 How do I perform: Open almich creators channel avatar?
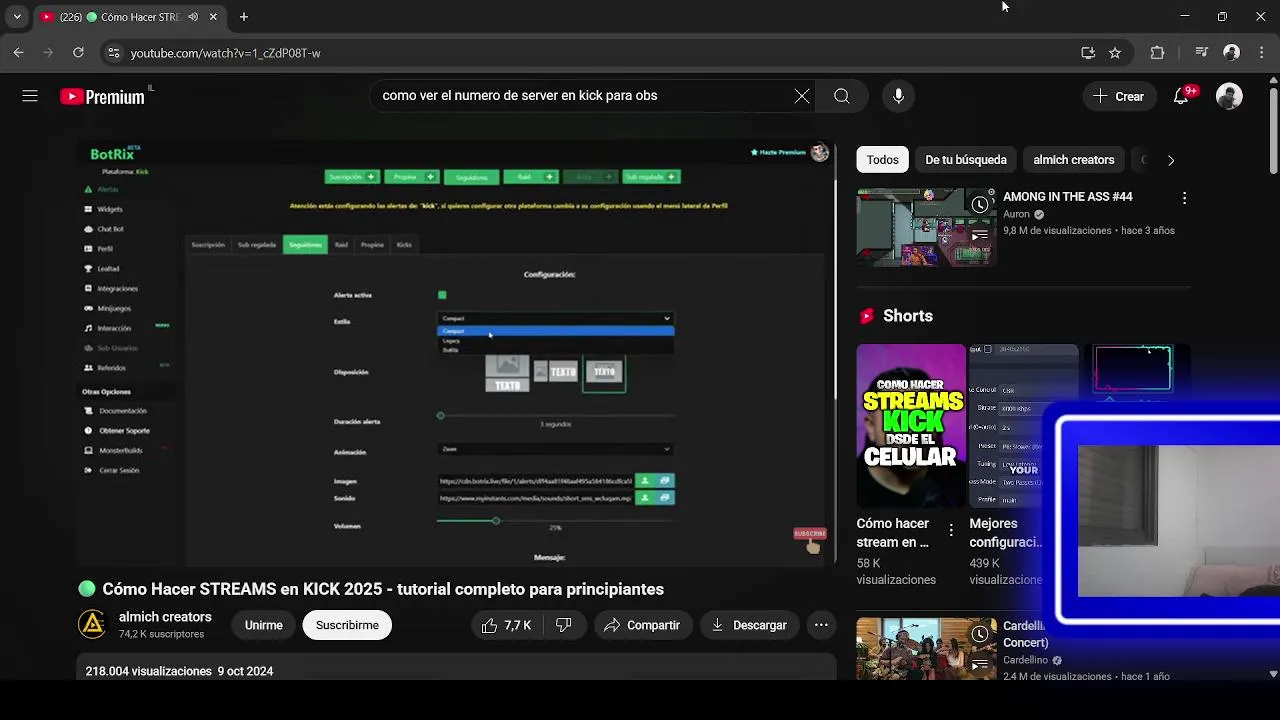click(92, 625)
